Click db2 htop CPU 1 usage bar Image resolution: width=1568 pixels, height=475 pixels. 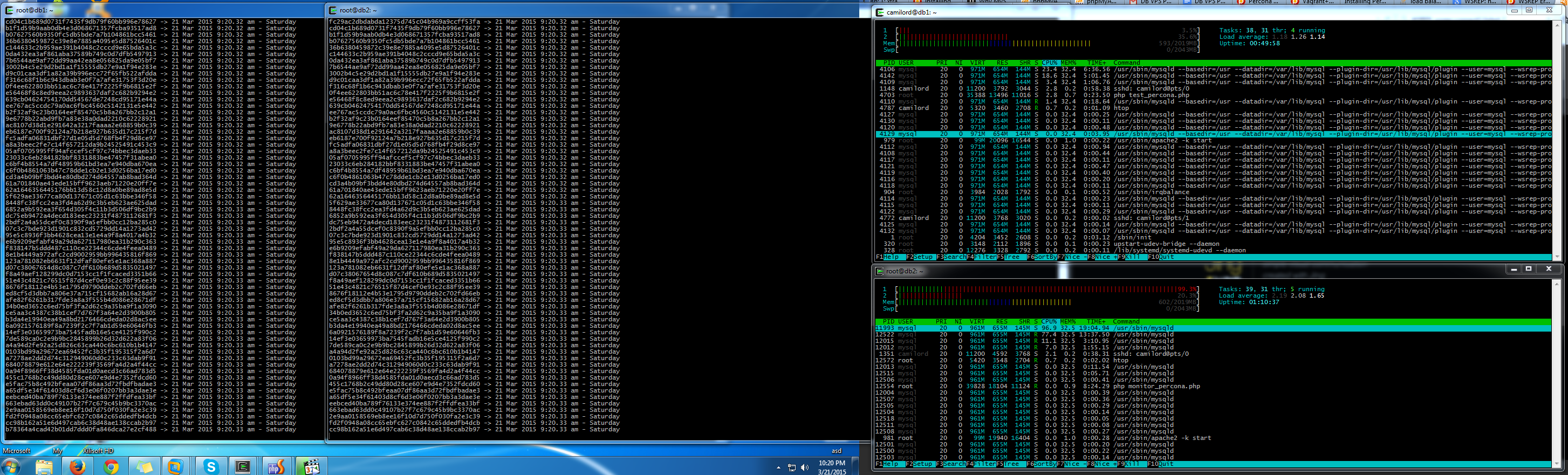pos(1040,289)
